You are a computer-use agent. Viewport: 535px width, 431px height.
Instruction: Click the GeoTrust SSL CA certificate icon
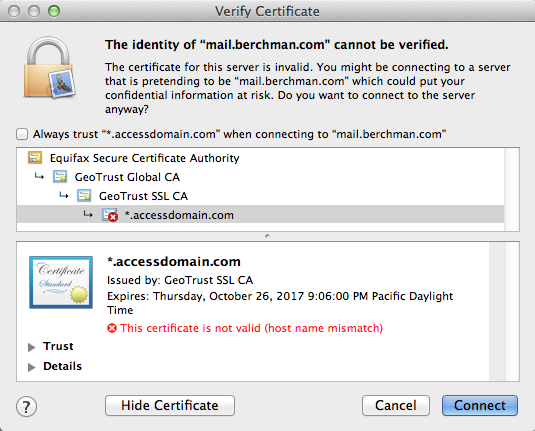[x=84, y=196]
